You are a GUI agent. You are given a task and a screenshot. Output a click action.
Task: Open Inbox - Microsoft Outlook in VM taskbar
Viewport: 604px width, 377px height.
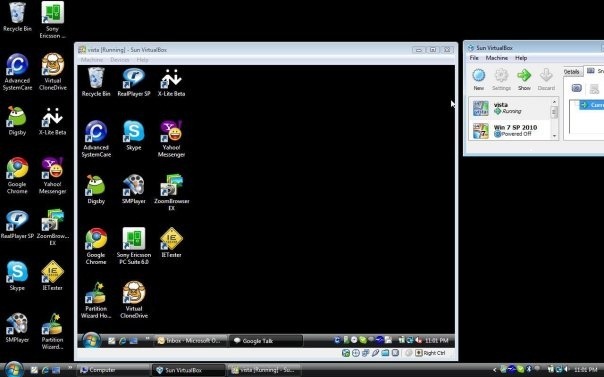[x=191, y=341]
